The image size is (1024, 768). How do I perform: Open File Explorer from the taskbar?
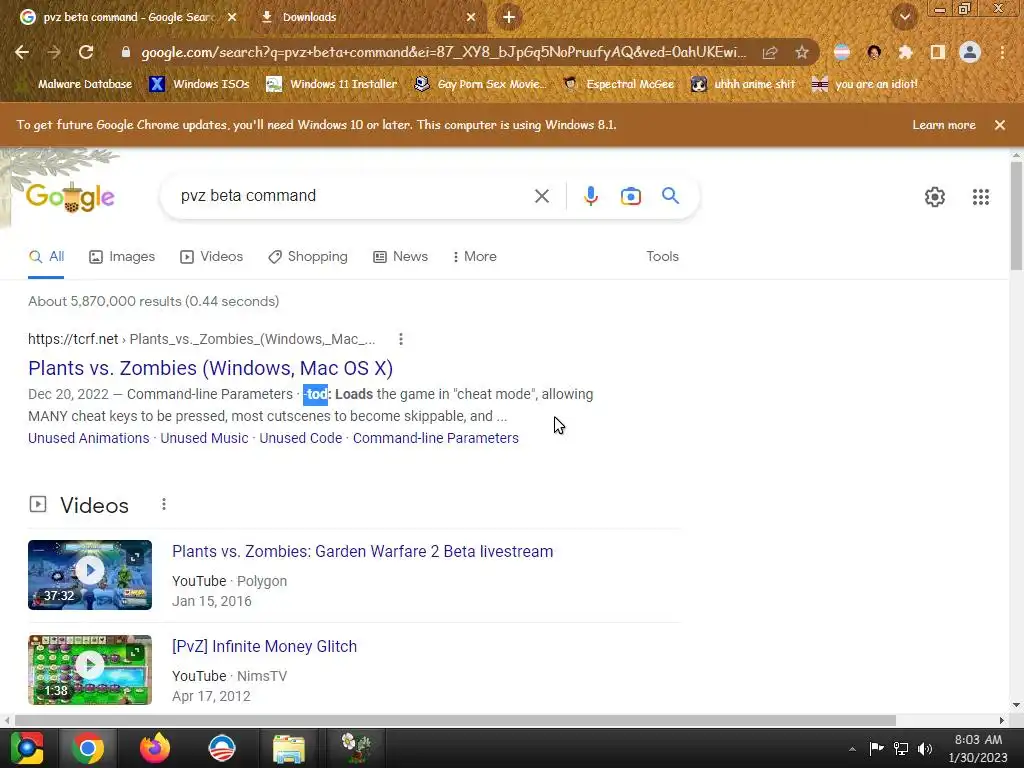[x=289, y=748]
